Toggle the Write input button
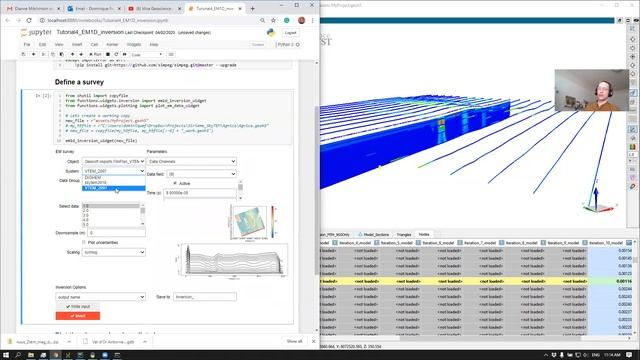 tap(78, 307)
